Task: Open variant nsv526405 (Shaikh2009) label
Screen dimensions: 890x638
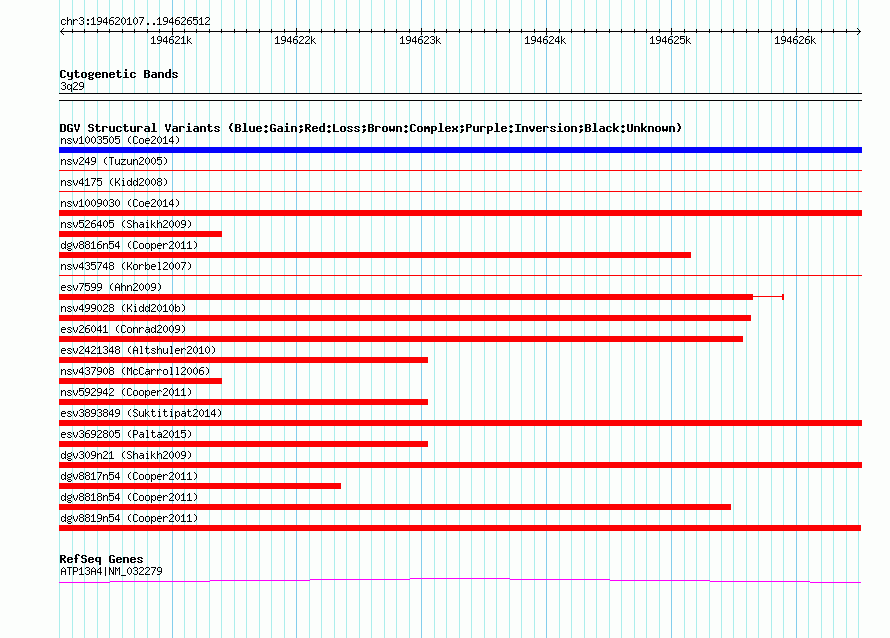Action: point(126,224)
